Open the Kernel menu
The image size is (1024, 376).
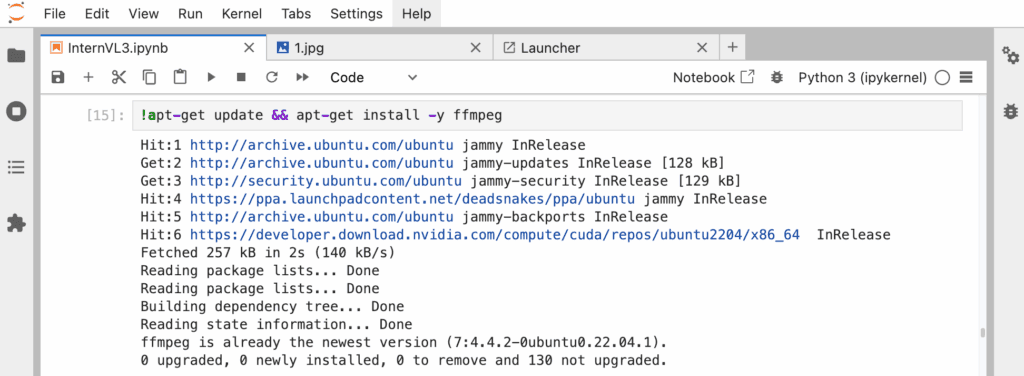pos(242,13)
